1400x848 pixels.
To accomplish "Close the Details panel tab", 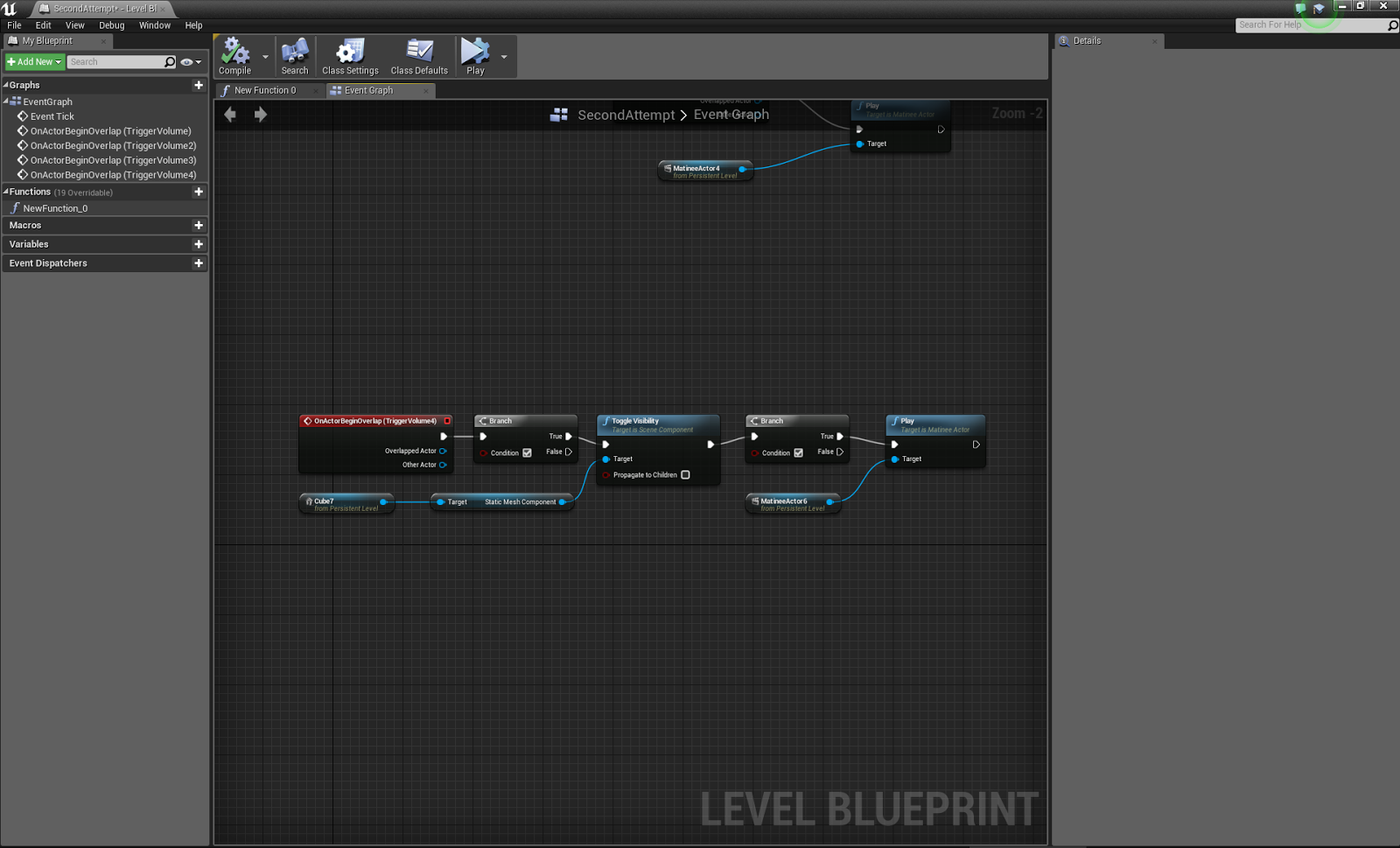I will coord(1154,41).
